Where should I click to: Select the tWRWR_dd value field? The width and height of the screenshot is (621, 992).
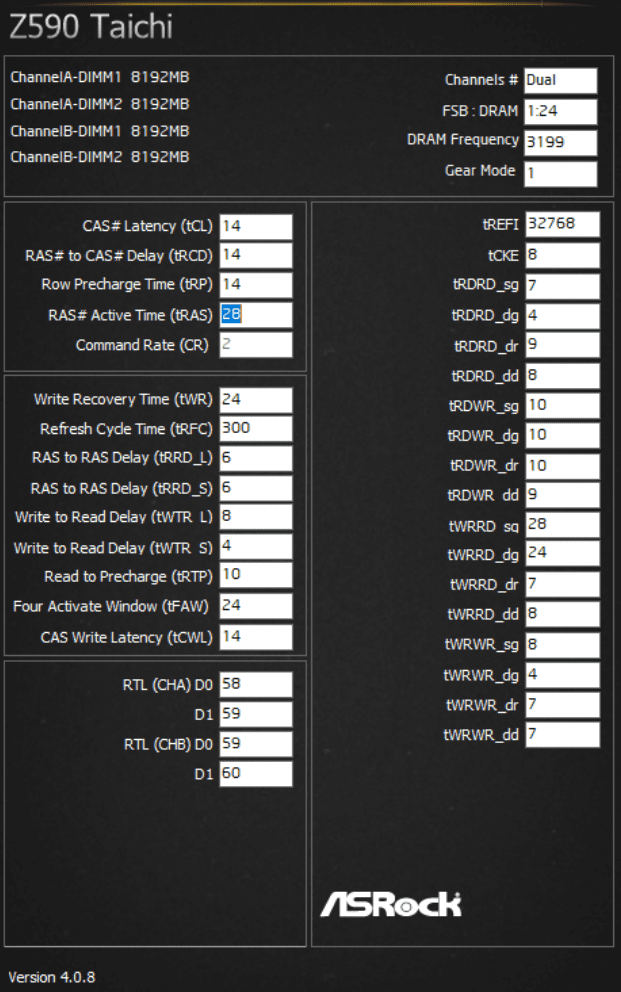point(563,735)
